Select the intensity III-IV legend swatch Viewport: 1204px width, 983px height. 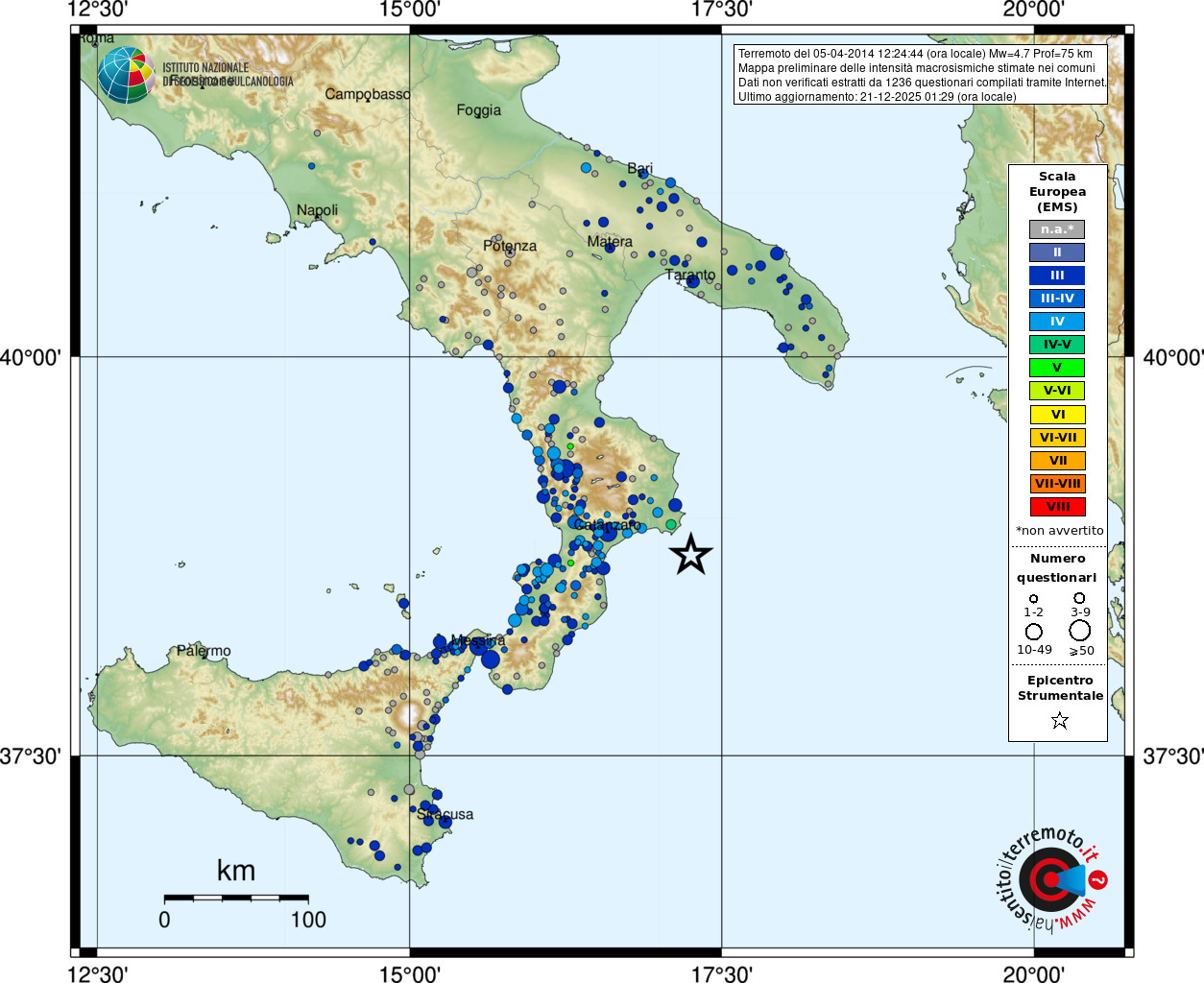1057,299
